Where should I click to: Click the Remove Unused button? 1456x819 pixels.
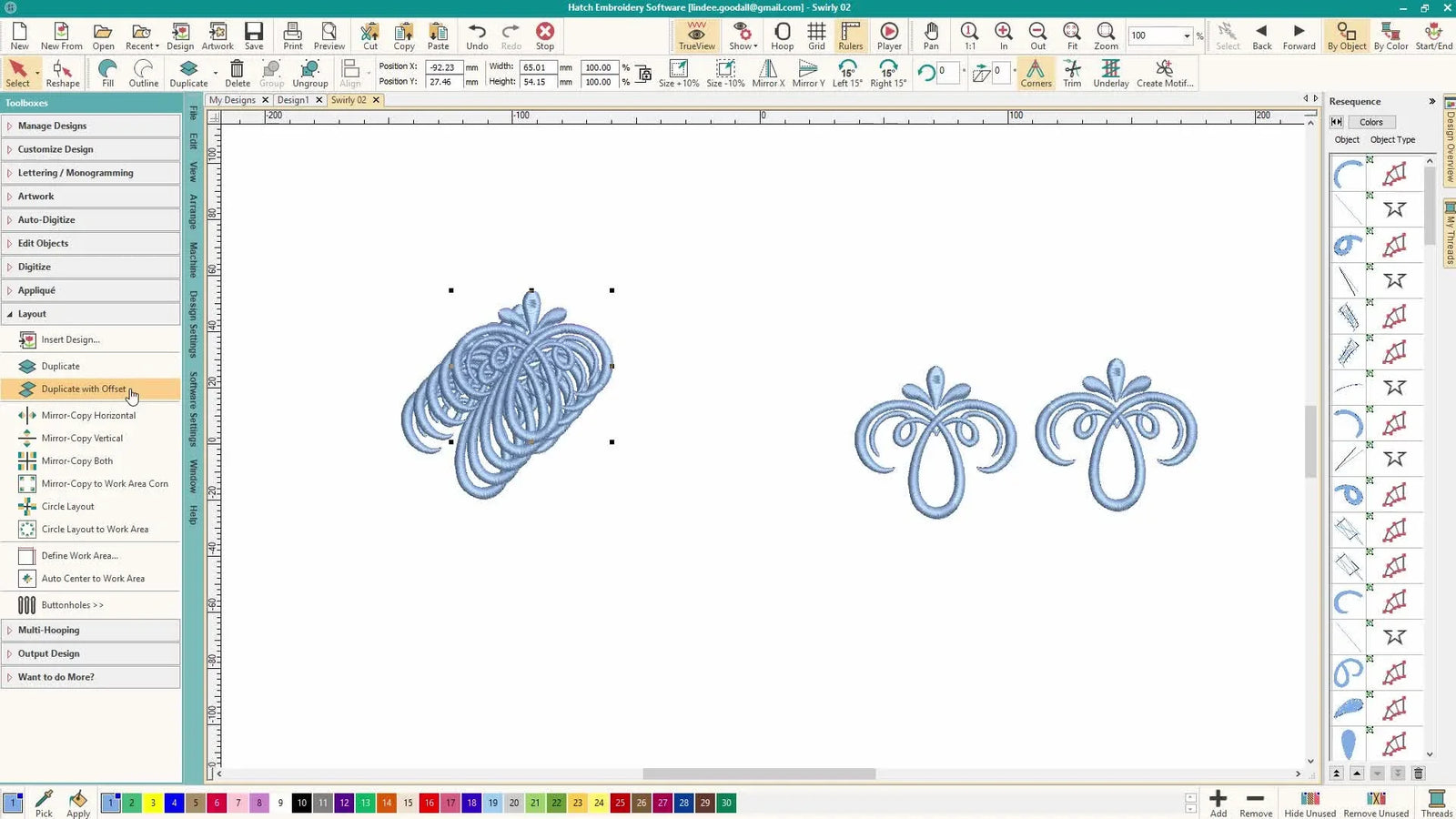click(x=1376, y=803)
